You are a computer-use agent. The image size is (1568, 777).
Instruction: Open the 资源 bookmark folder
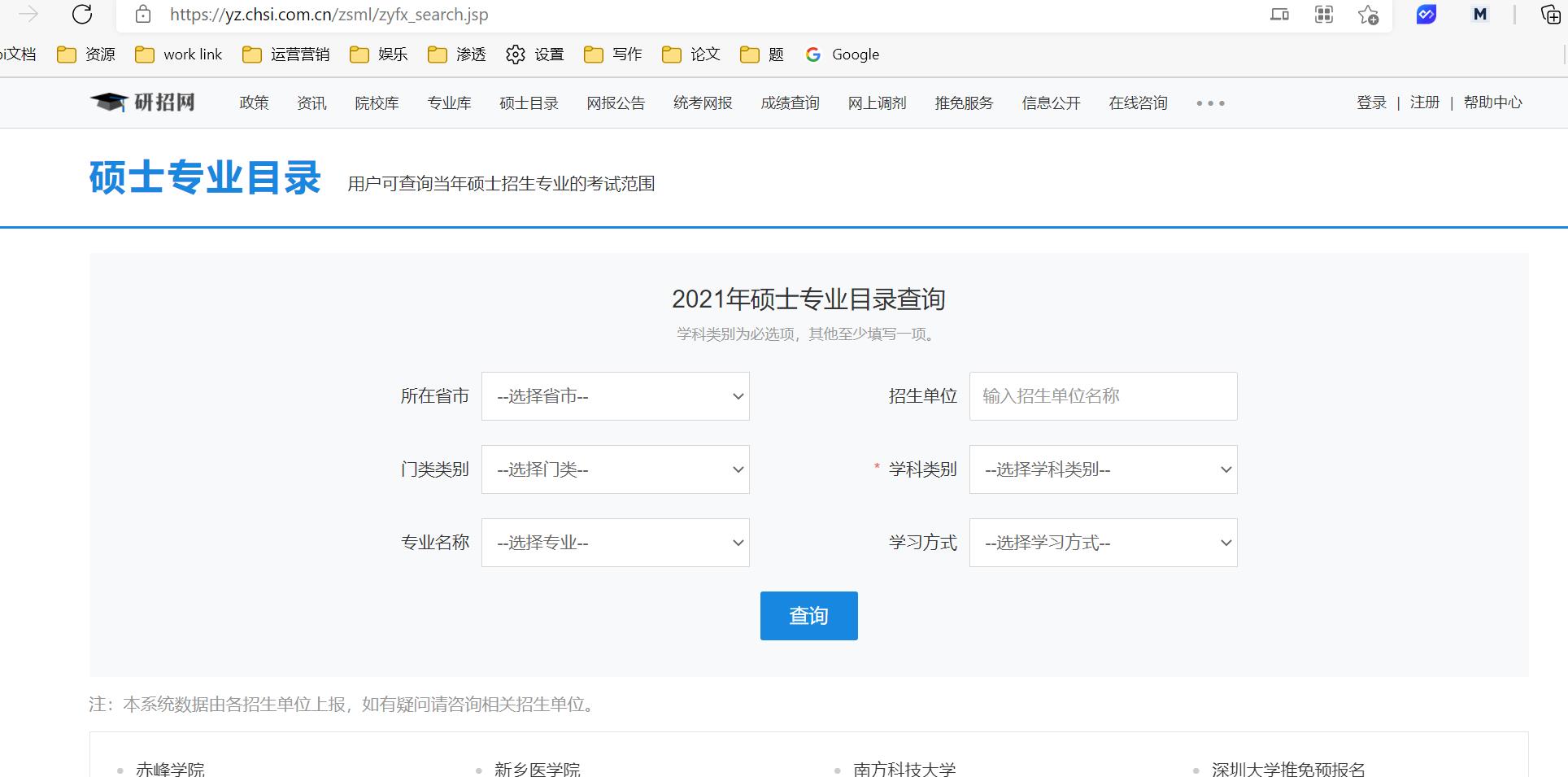86,55
